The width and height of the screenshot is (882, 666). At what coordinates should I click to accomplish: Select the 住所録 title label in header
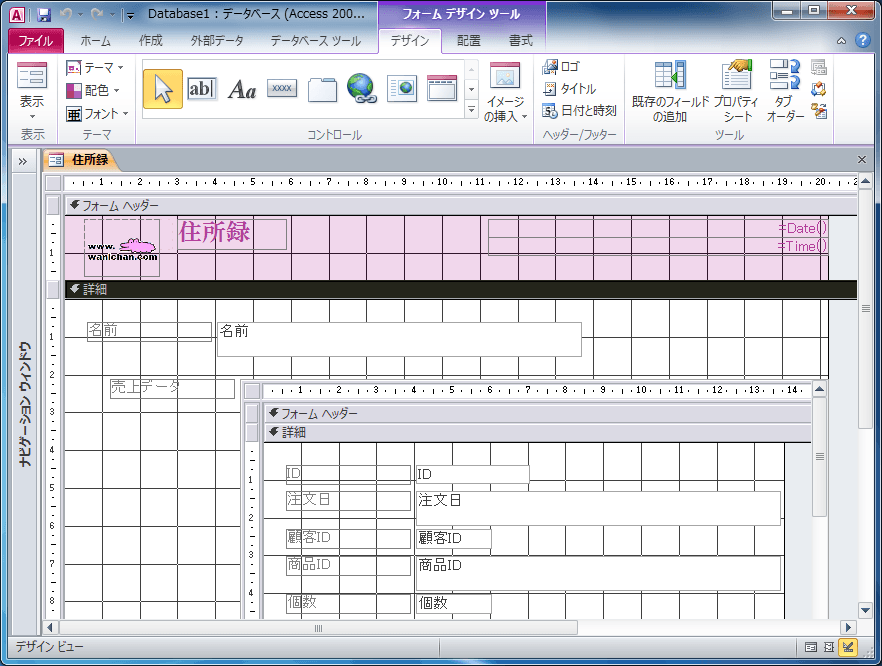232,234
